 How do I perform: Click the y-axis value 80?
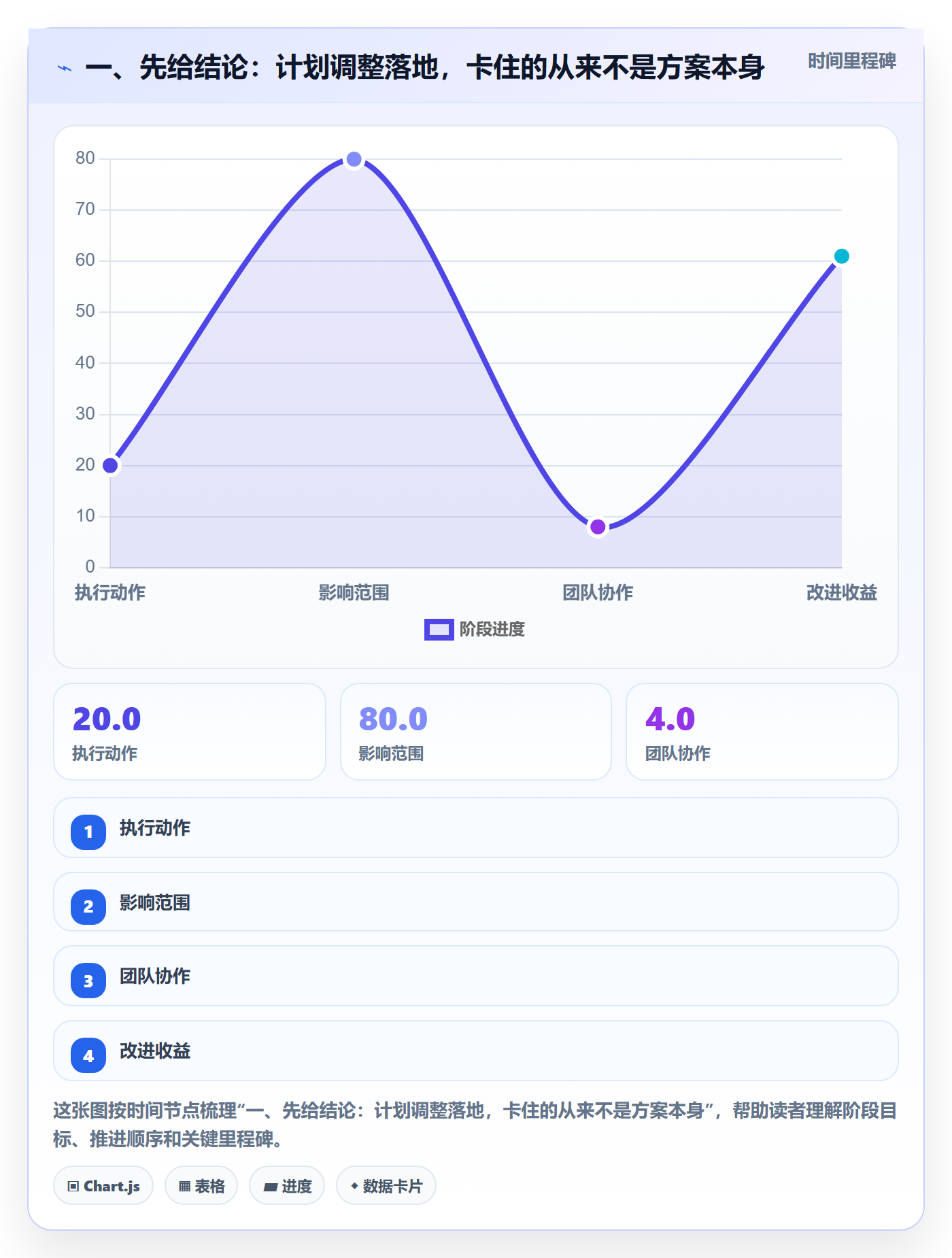coord(85,158)
